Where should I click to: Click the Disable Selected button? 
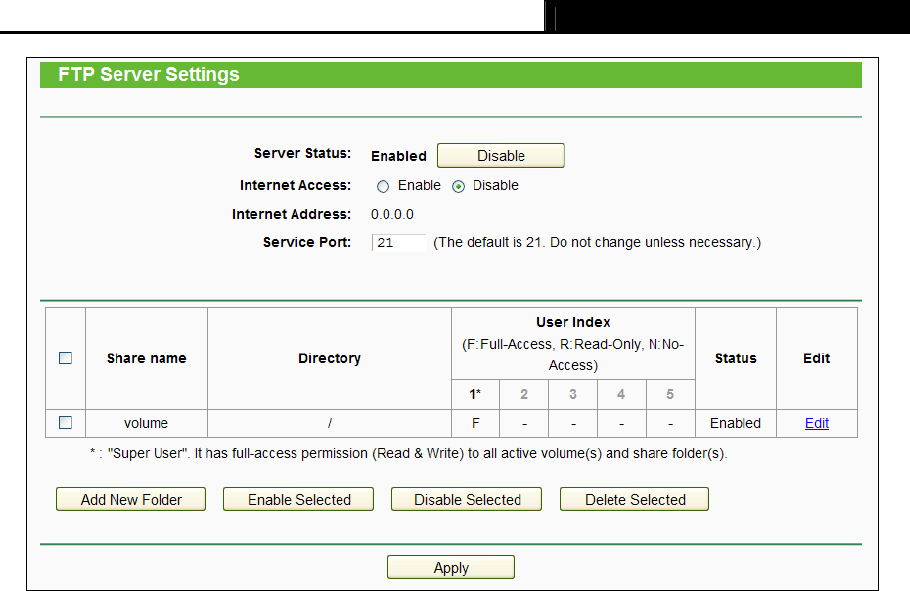pos(467,499)
